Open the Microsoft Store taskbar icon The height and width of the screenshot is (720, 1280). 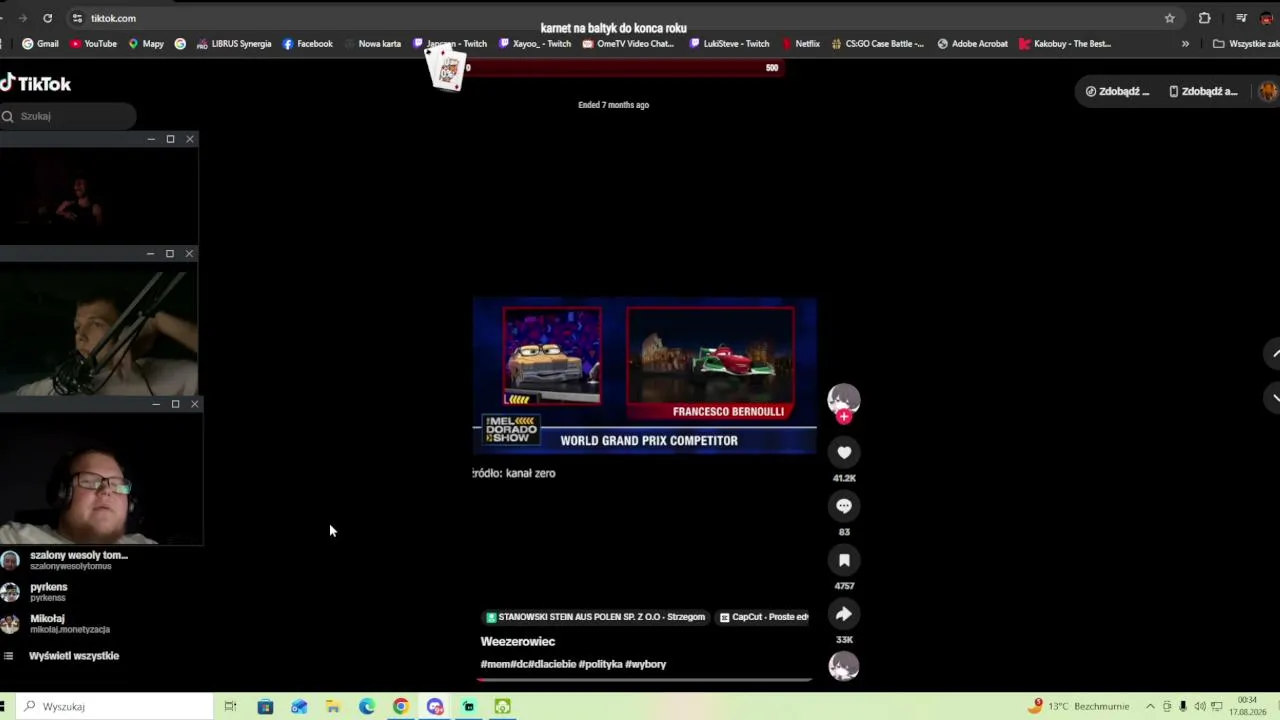(x=265, y=707)
